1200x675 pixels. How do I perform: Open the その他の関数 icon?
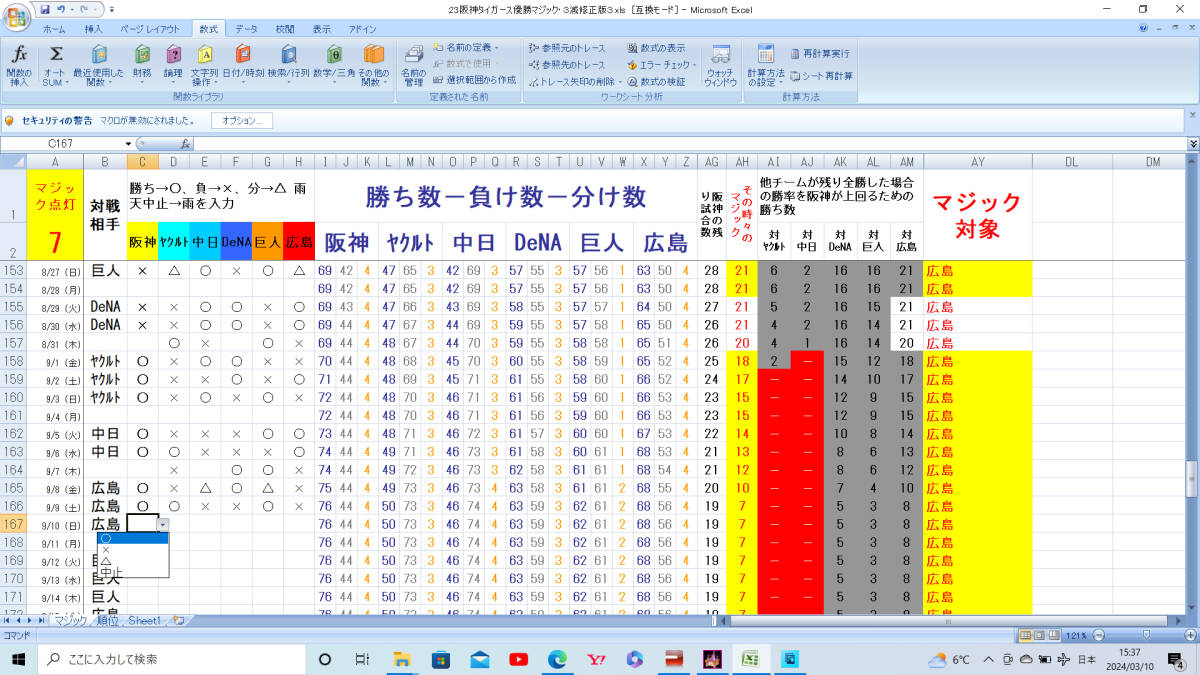tap(373, 66)
